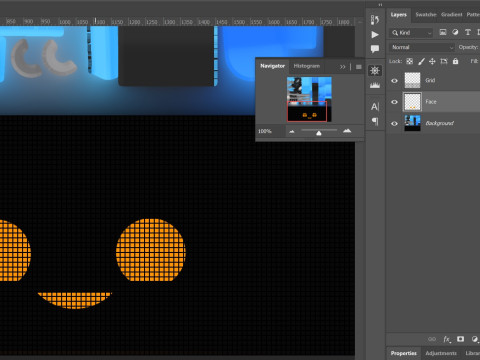Hide the Background layer
The height and width of the screenshot is (360, 480).
coord(394,123)
